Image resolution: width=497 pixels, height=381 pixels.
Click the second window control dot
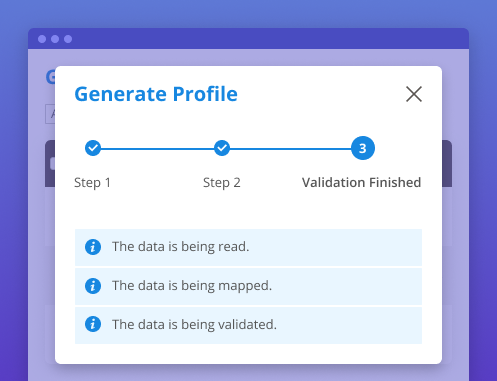pos(55,39)
